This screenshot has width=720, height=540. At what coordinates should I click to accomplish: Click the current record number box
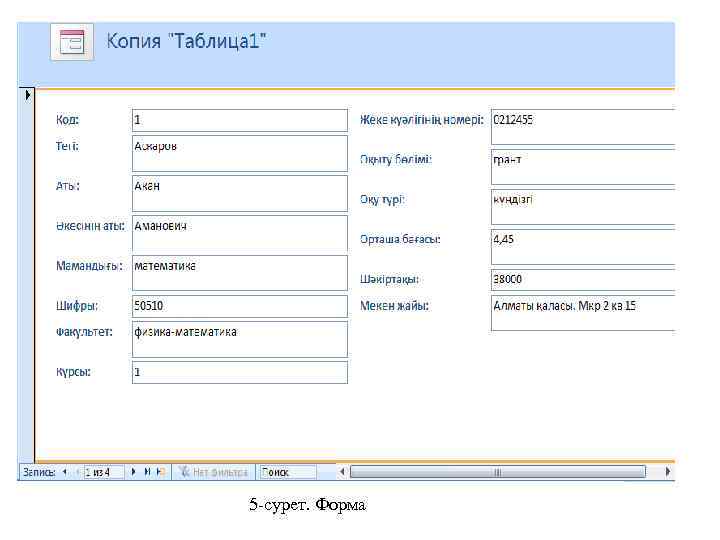coord(103,472)
